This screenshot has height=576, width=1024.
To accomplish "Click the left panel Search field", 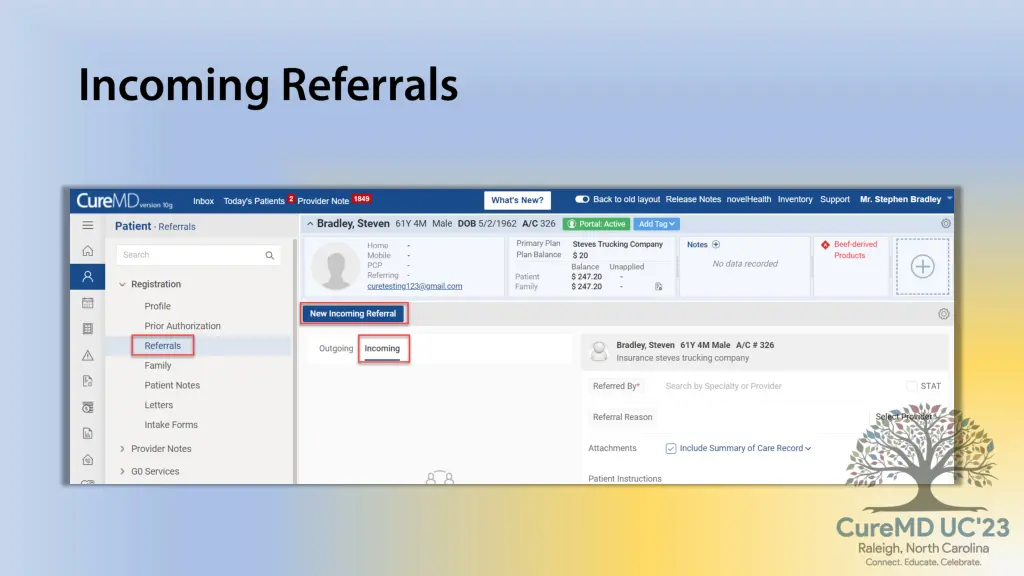I will click(198, 255).
